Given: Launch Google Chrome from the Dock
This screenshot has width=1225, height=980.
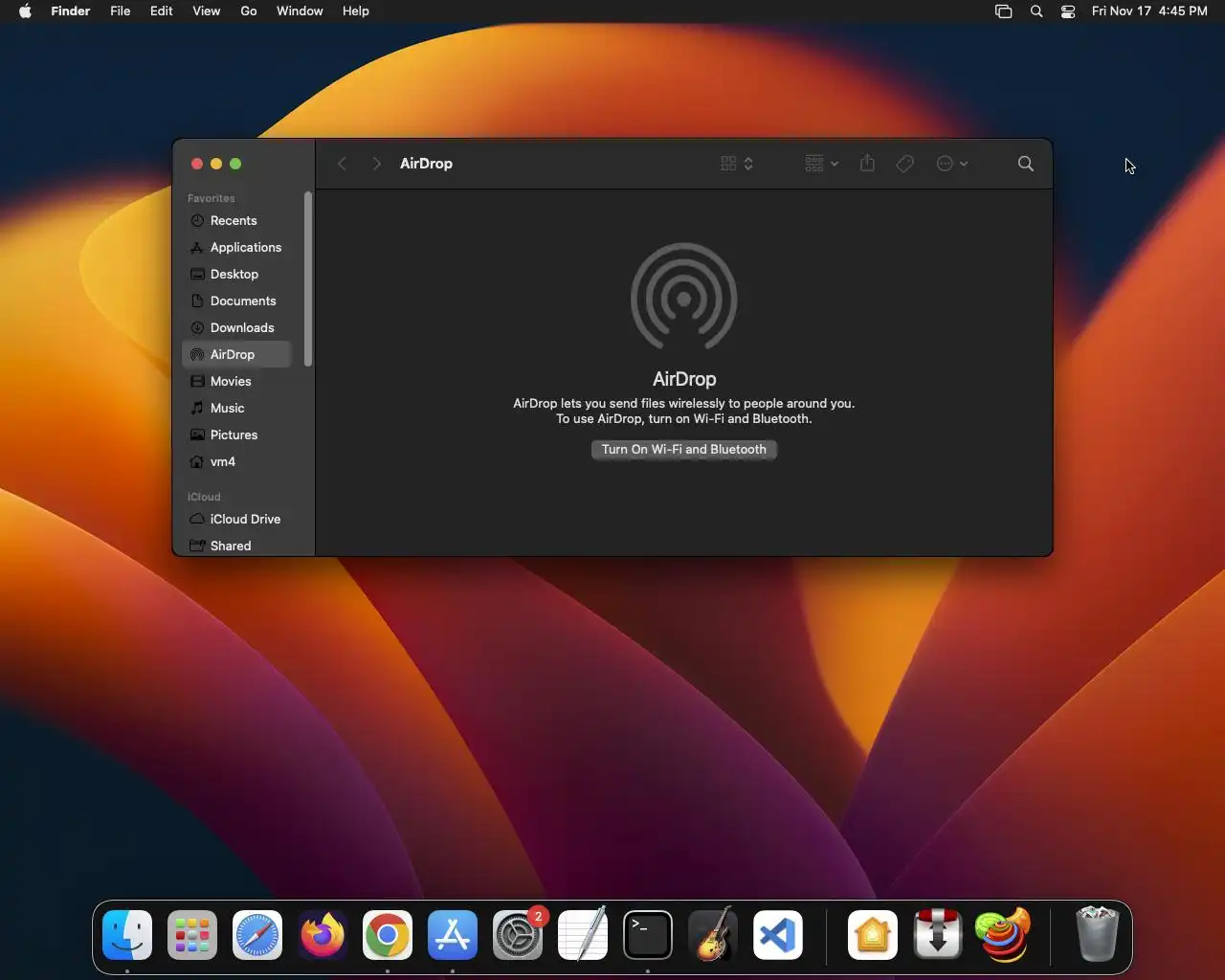Looking at the screenshot, I should (x=388, y=935).
